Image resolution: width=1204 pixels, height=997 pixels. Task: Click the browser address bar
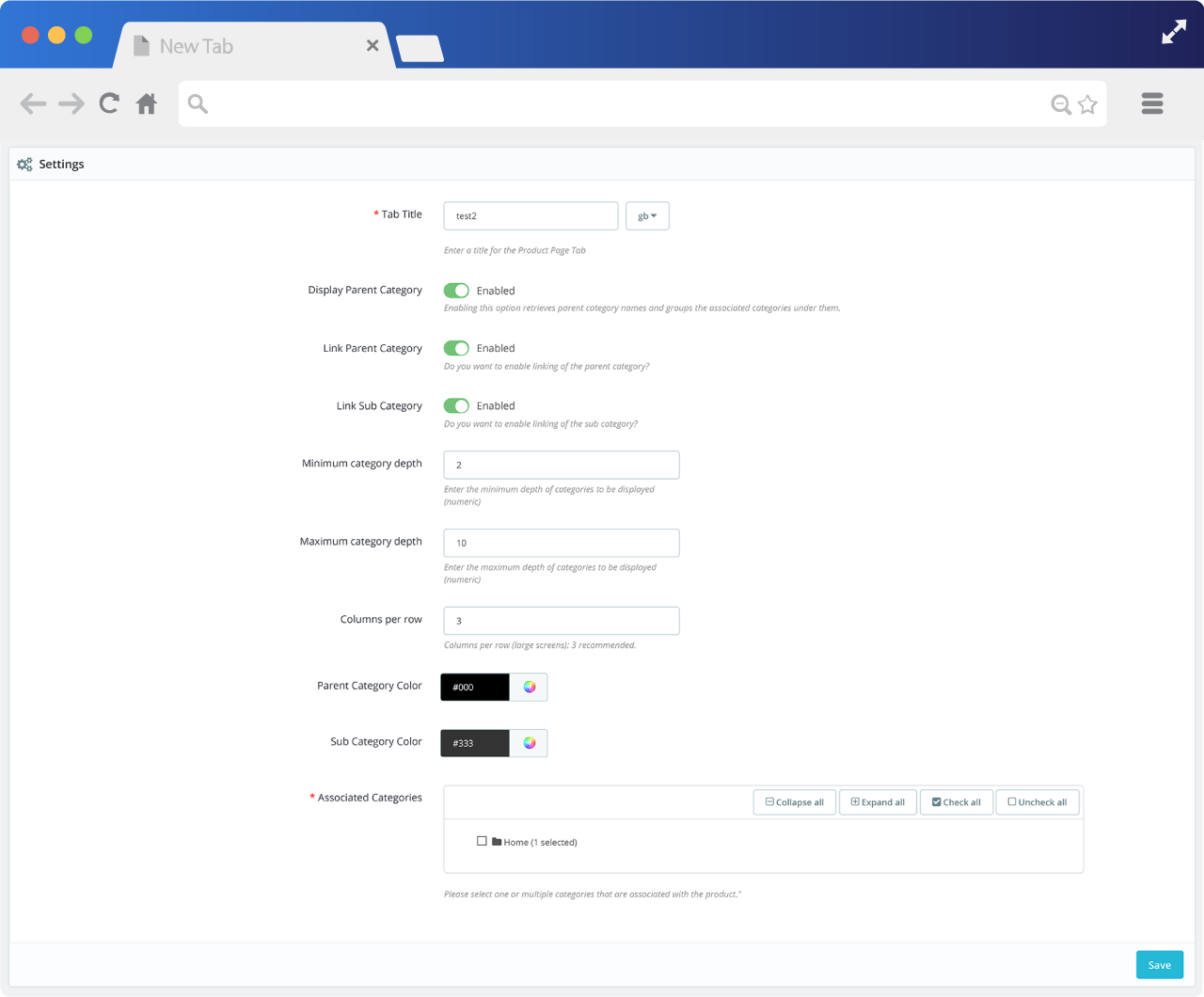pos(642,103)
